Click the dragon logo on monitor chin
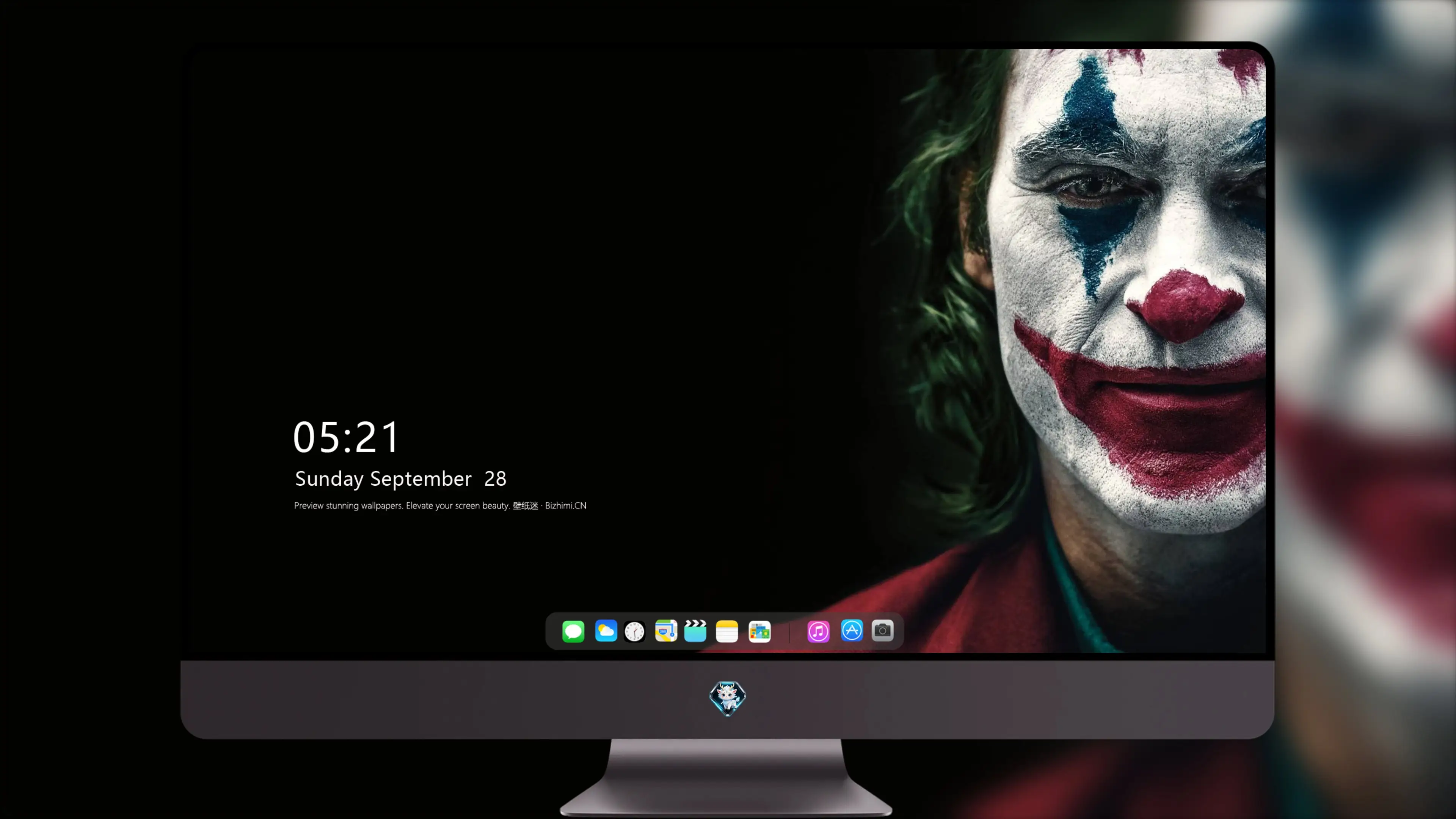 tap(728, 698)
